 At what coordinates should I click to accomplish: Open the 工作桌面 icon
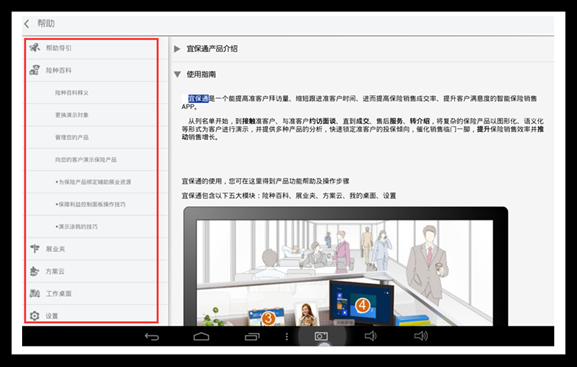tap(35, 293)
